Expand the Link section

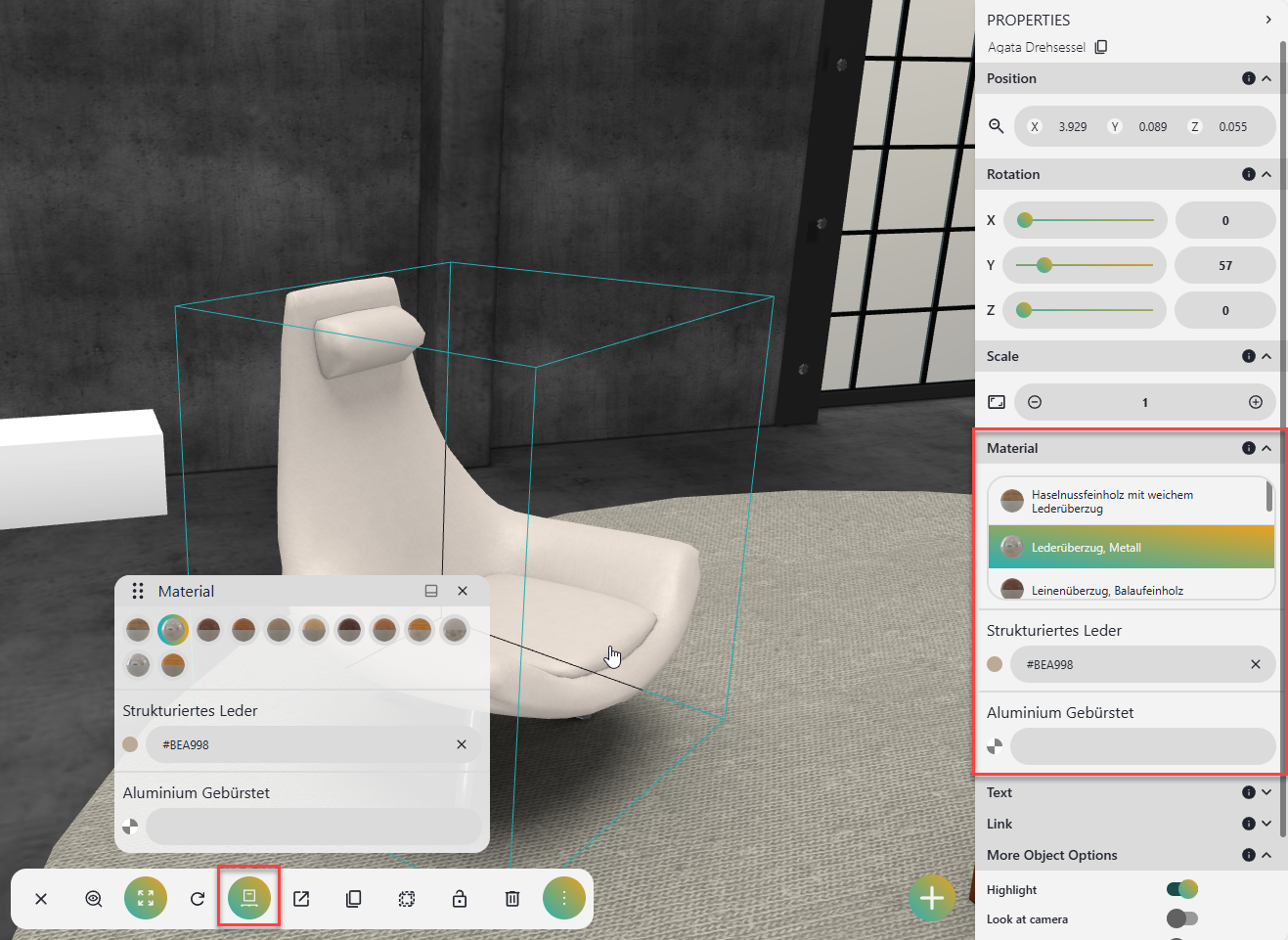[1266, 824]
